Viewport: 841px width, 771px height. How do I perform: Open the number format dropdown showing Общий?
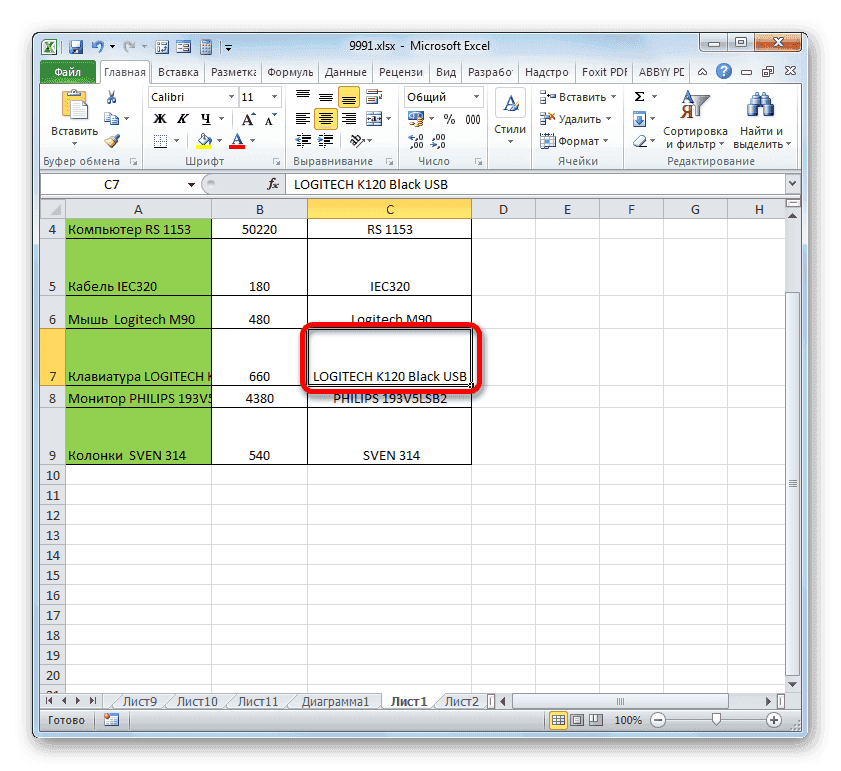pyautogui.click(x=475, y=97)
